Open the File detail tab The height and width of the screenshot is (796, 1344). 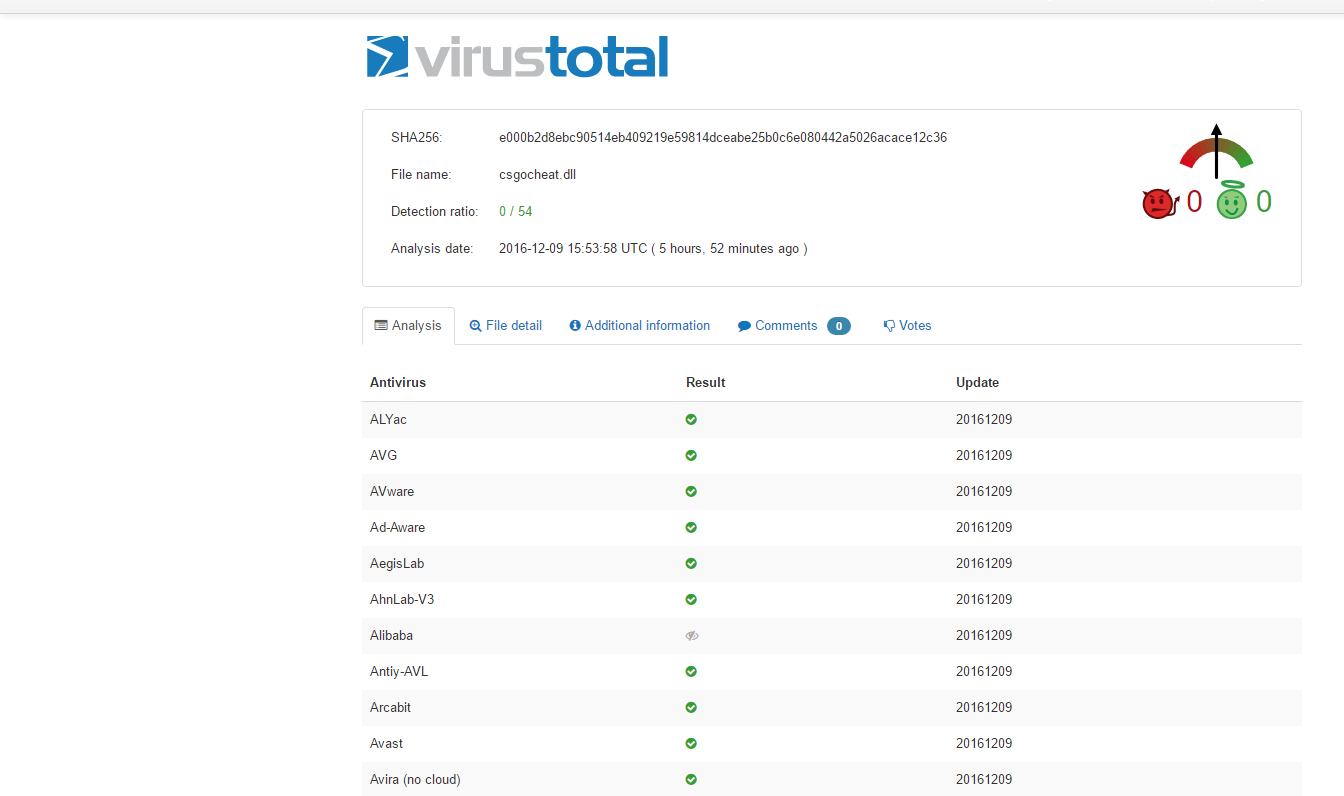tap(506, 326)
